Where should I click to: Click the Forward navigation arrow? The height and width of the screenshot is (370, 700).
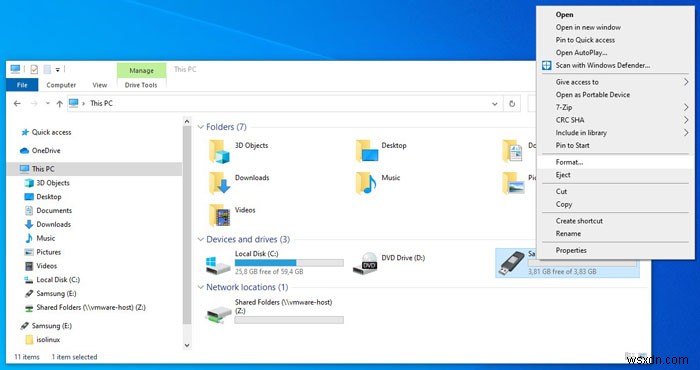[34, 104]
